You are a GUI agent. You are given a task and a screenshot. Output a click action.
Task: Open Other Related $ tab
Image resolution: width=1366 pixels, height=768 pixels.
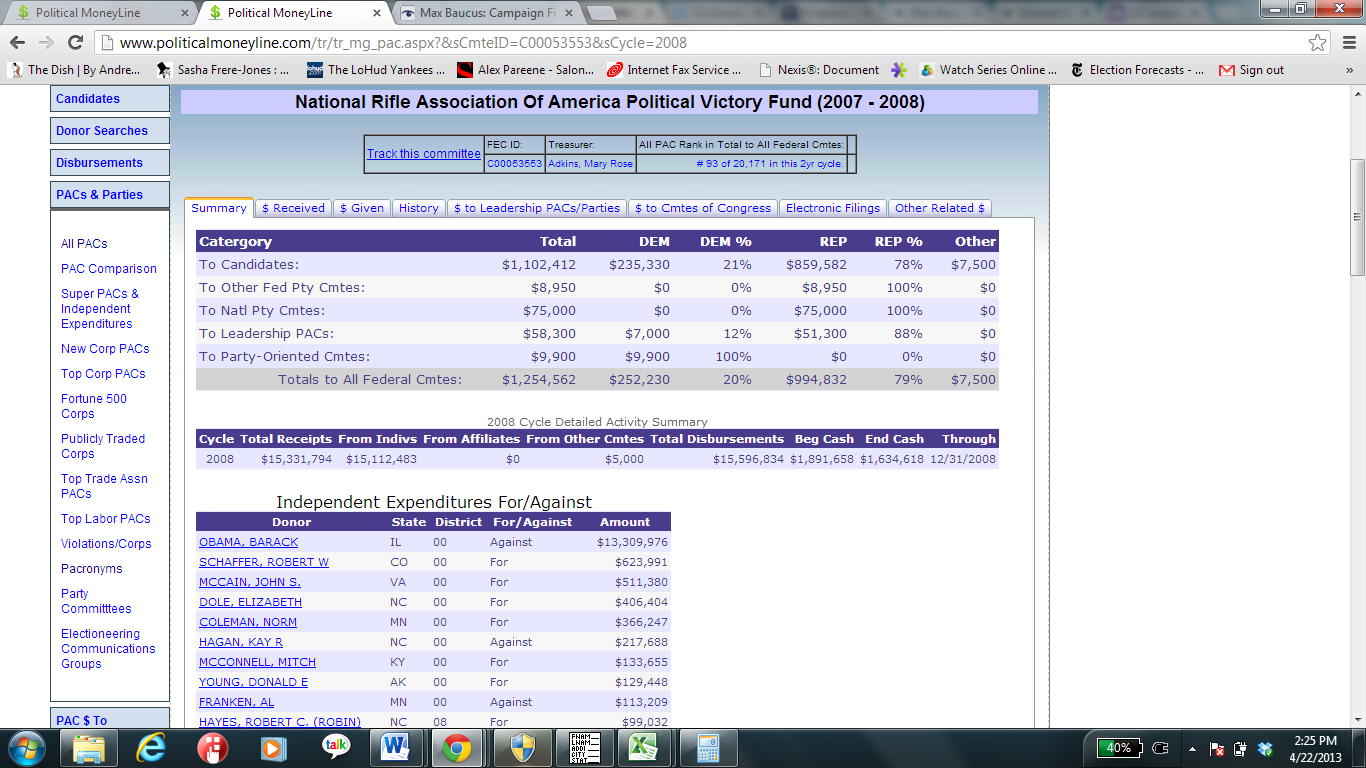tap(940, 208)
